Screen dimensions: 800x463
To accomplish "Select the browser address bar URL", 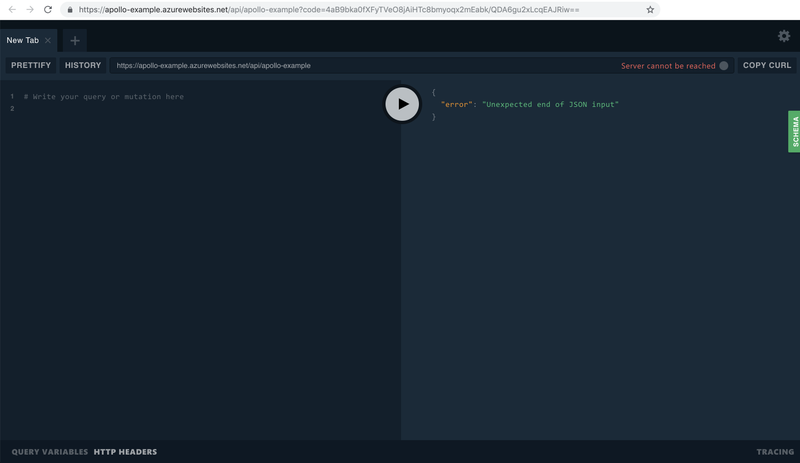I will (x=330, y=9).
